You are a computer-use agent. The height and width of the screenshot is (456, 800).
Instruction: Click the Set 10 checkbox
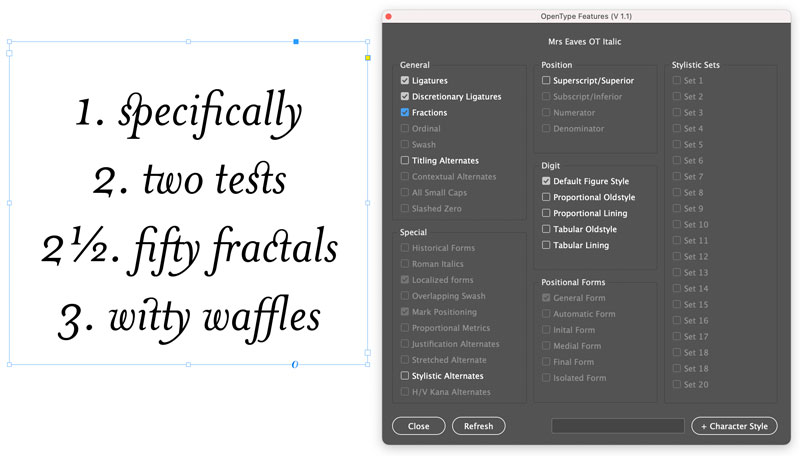pyautogui.click(x=677, y=224)
